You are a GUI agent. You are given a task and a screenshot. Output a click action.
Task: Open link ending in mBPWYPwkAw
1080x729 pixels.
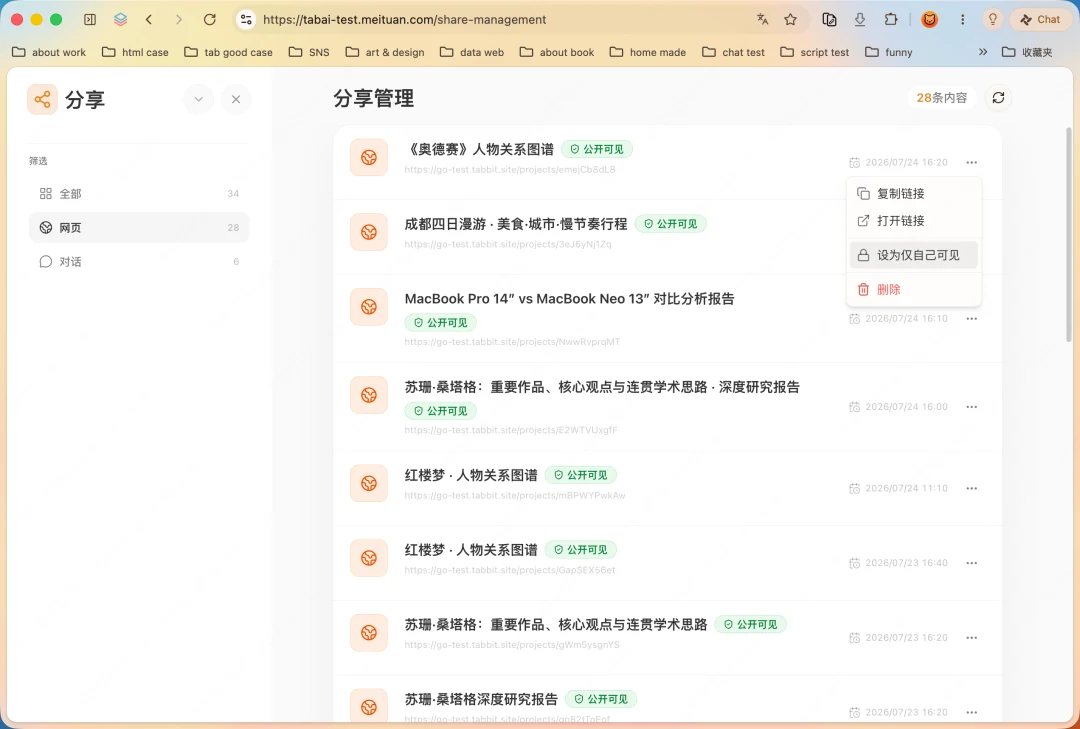[515, 495]
